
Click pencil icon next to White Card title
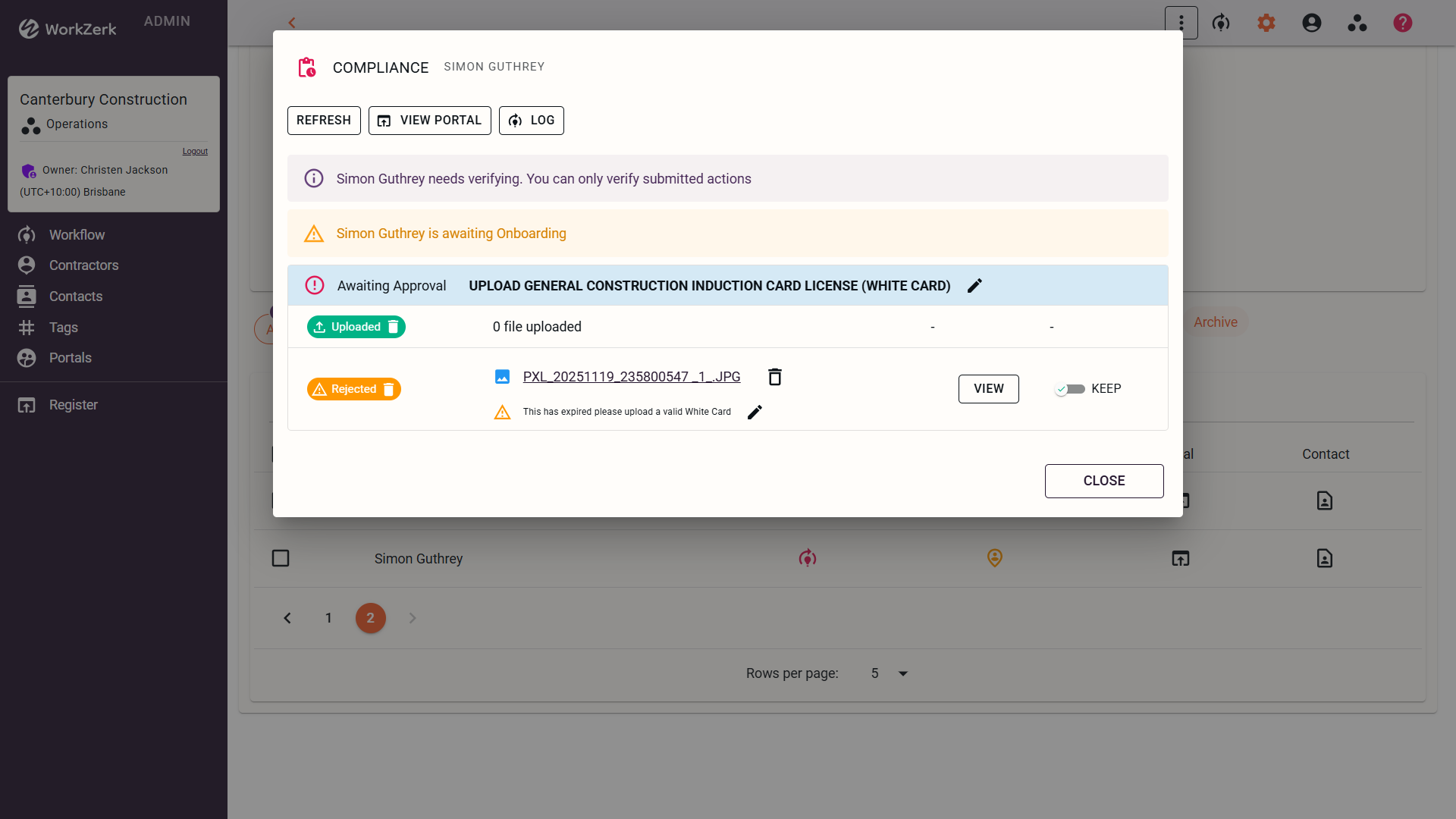click(x=975, y=286)
